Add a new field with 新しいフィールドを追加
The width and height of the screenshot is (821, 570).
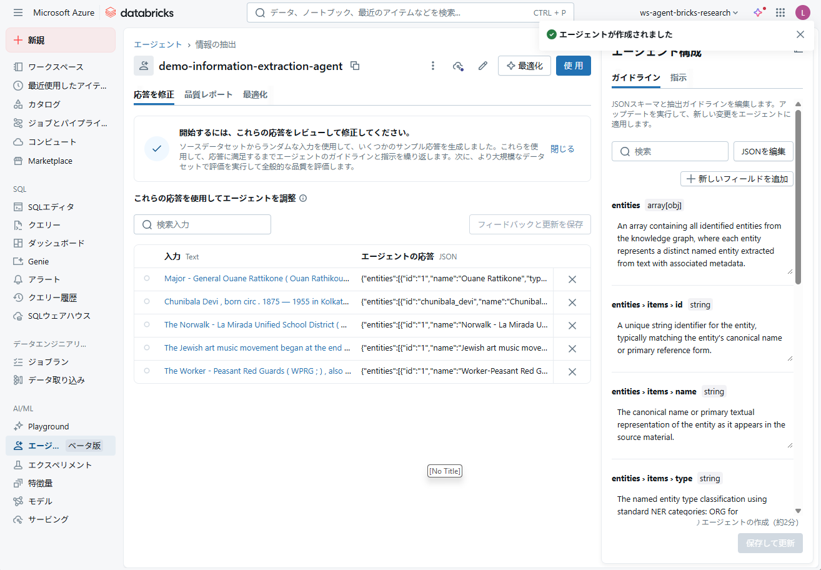pyautogui.click(x=737, y=179)
